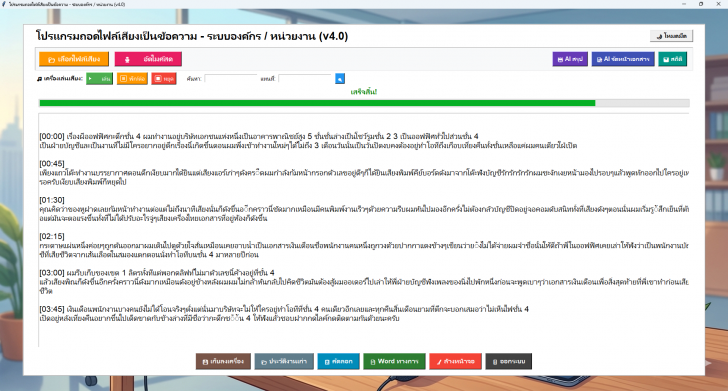Click the blue magnifier search icon button
The image size is (728, 391).
pos(340,79)
